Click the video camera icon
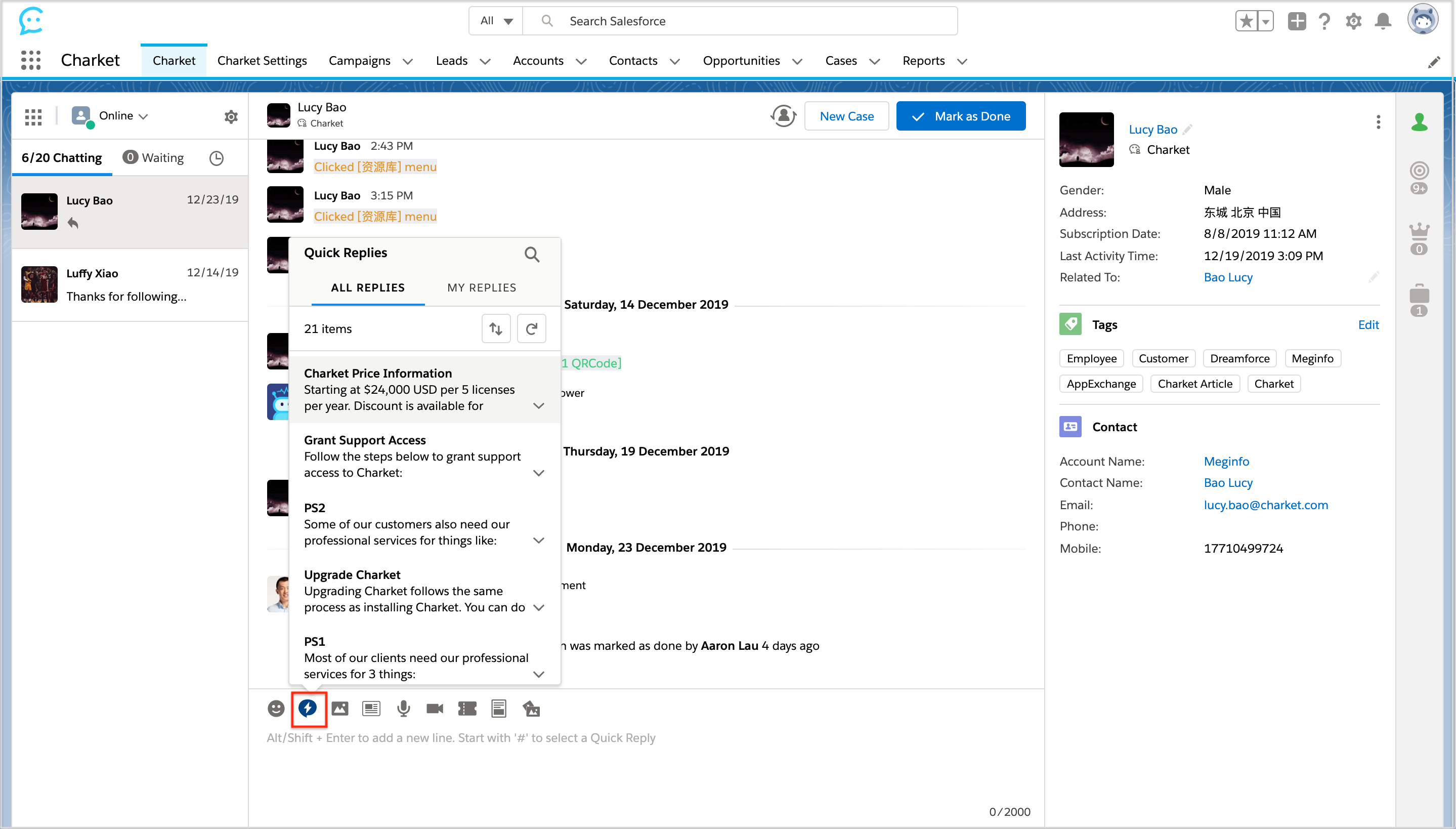This screenshot has height=829, width=1456. click(435, 709)
